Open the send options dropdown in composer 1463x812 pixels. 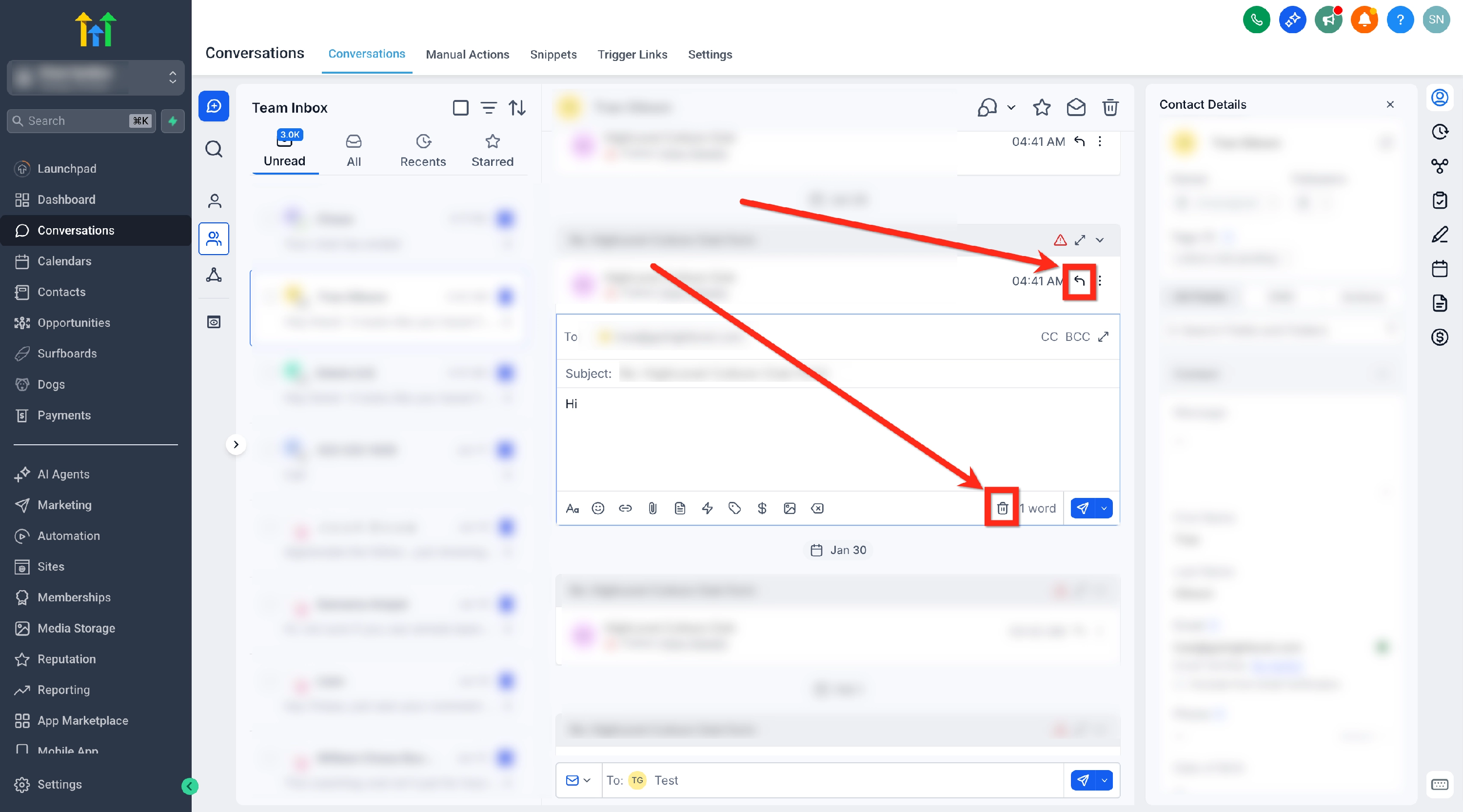click(1104, 508)
